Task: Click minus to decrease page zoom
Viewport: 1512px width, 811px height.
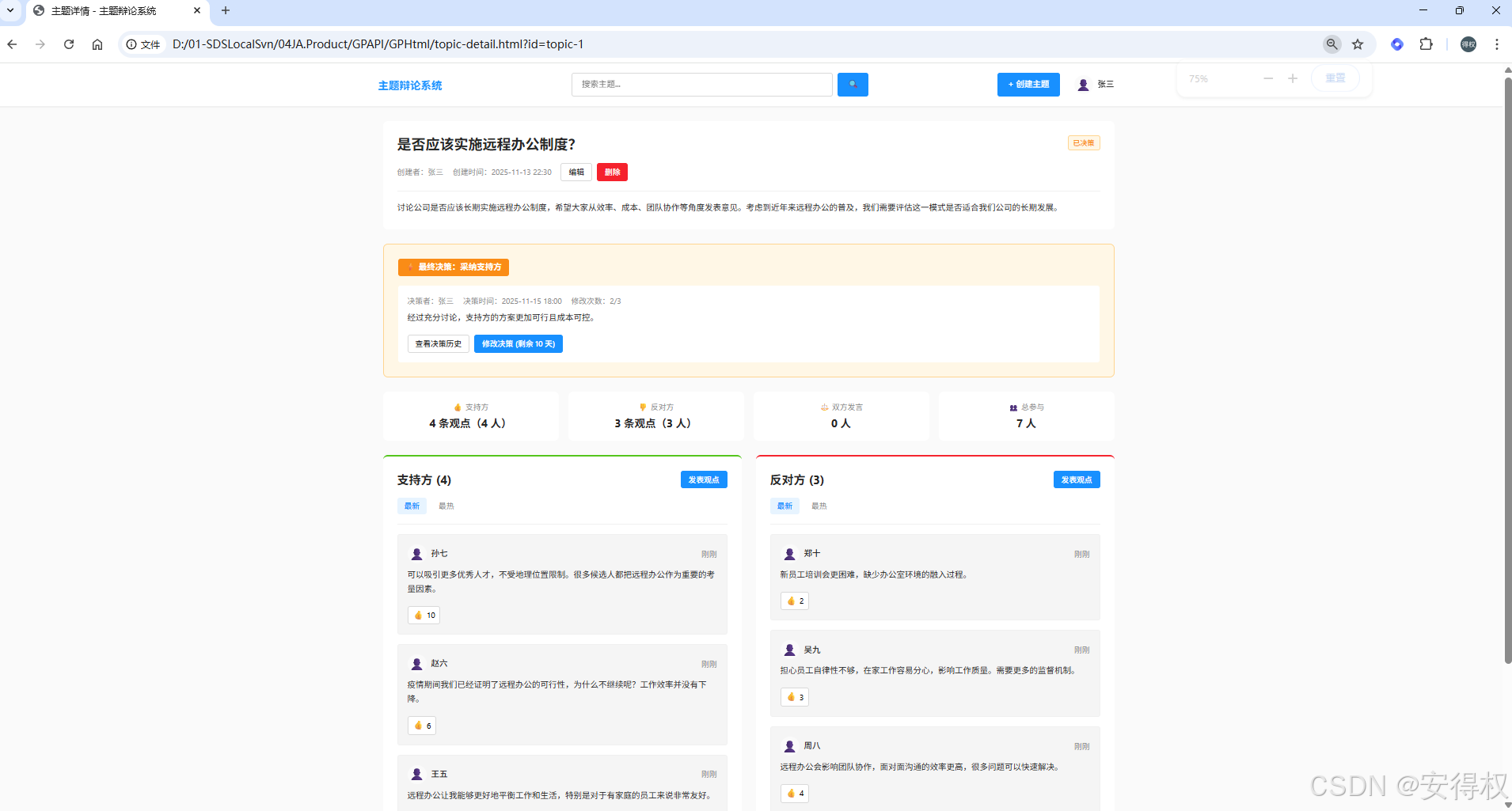Action: click(1267, 78)
